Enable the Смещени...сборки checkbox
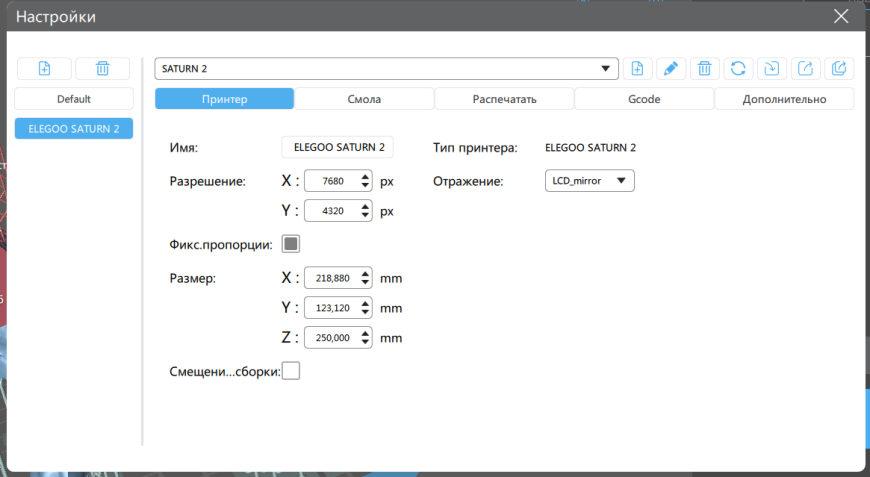Screen dimensions: 870x477 (x=291, y=371)
